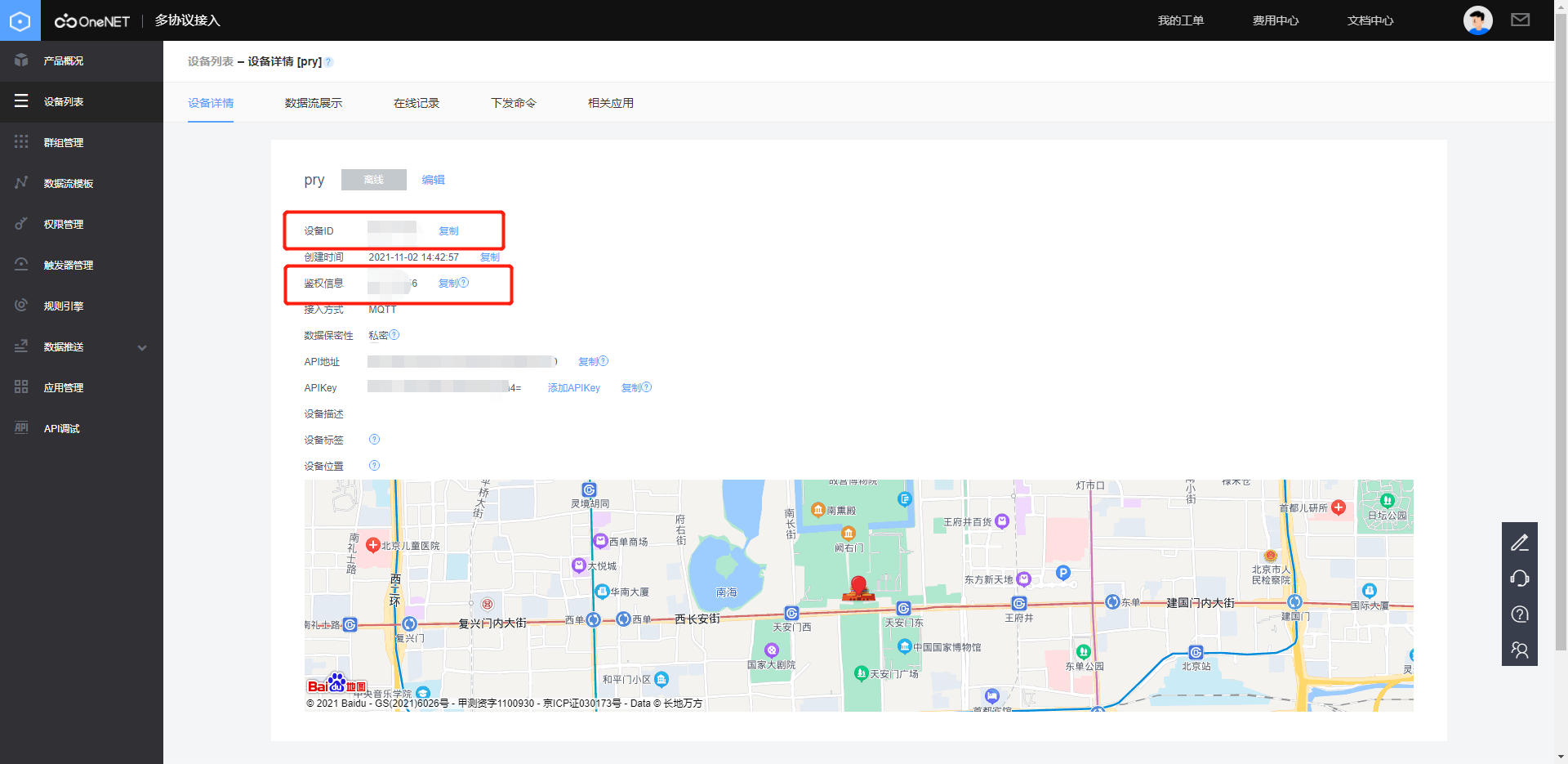
Task: Click the customer support headset icon
Action: 1520,578
